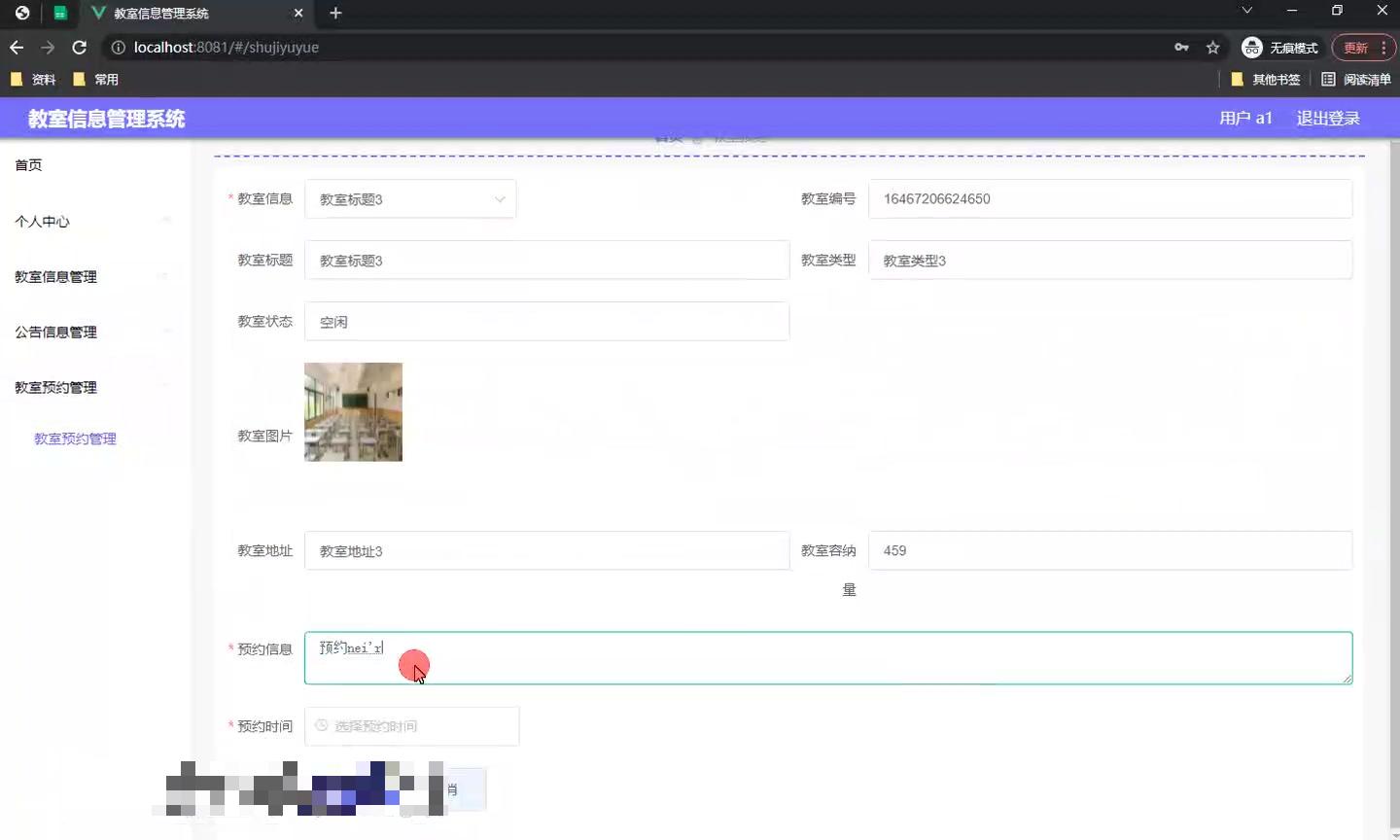
Task: Expand the 教室信息管理 sidebar section
Action: coord(55,277)
